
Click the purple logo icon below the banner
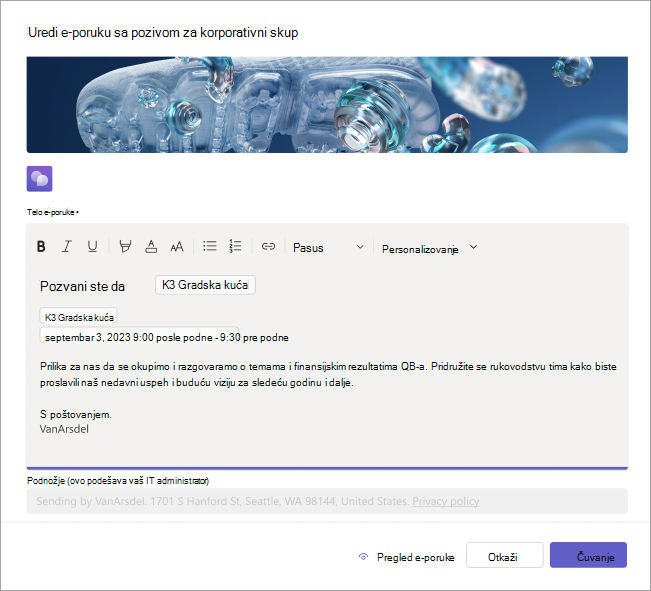coord(39,179)
